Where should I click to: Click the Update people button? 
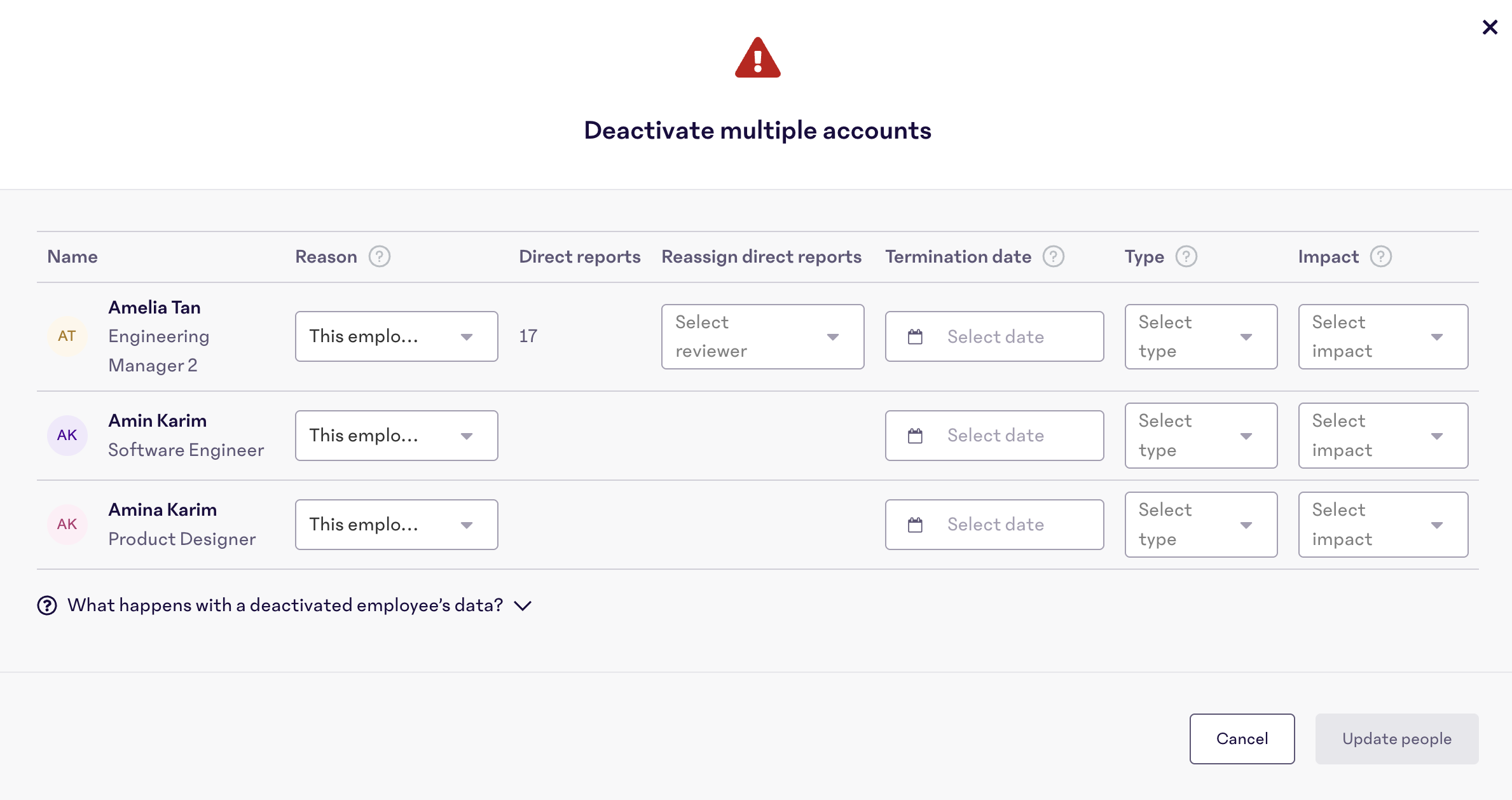coord(1396,739)
